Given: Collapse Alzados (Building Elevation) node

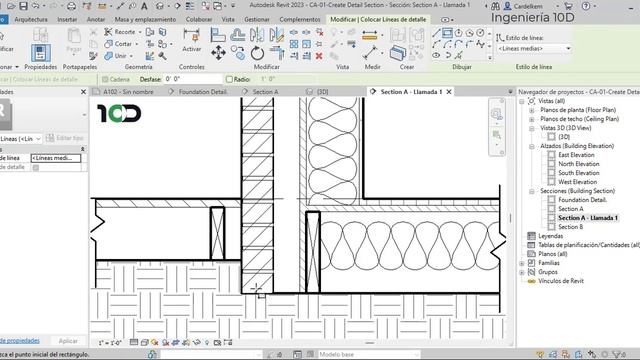Looking at the screenshot, I should pyautogui.click(x=531, y=146).
